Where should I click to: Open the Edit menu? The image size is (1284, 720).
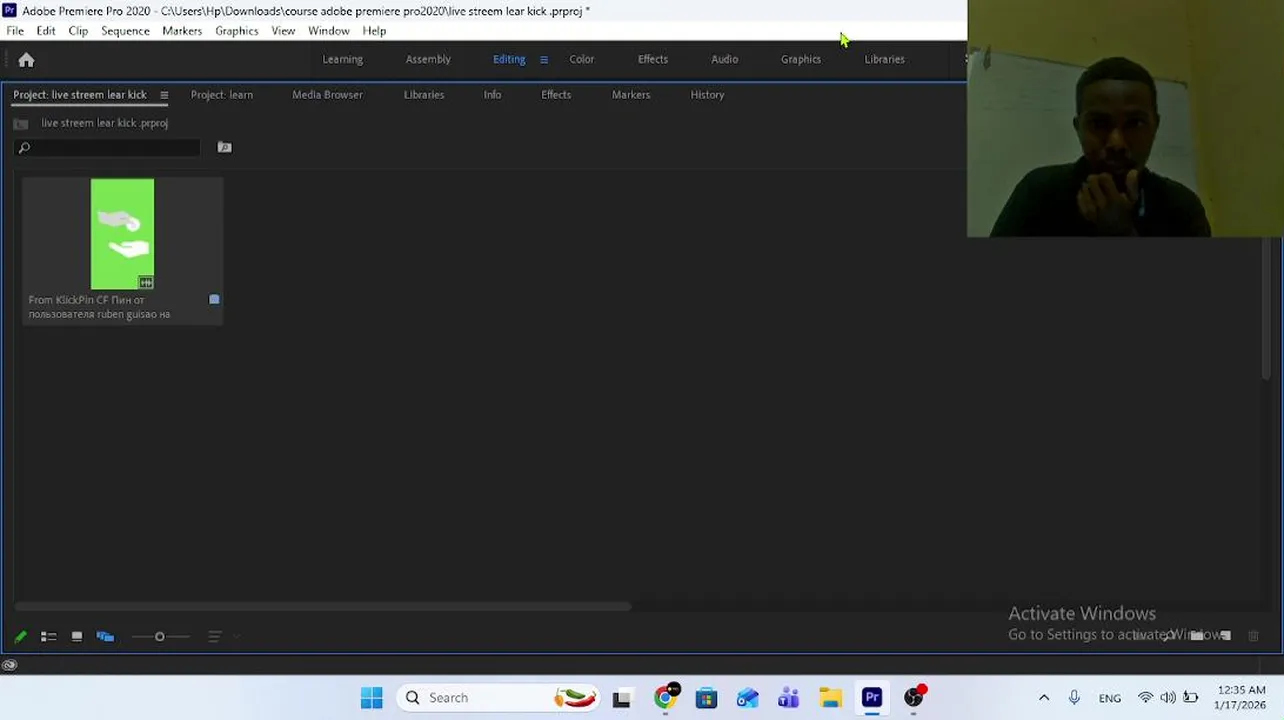[x=46, y=31]
